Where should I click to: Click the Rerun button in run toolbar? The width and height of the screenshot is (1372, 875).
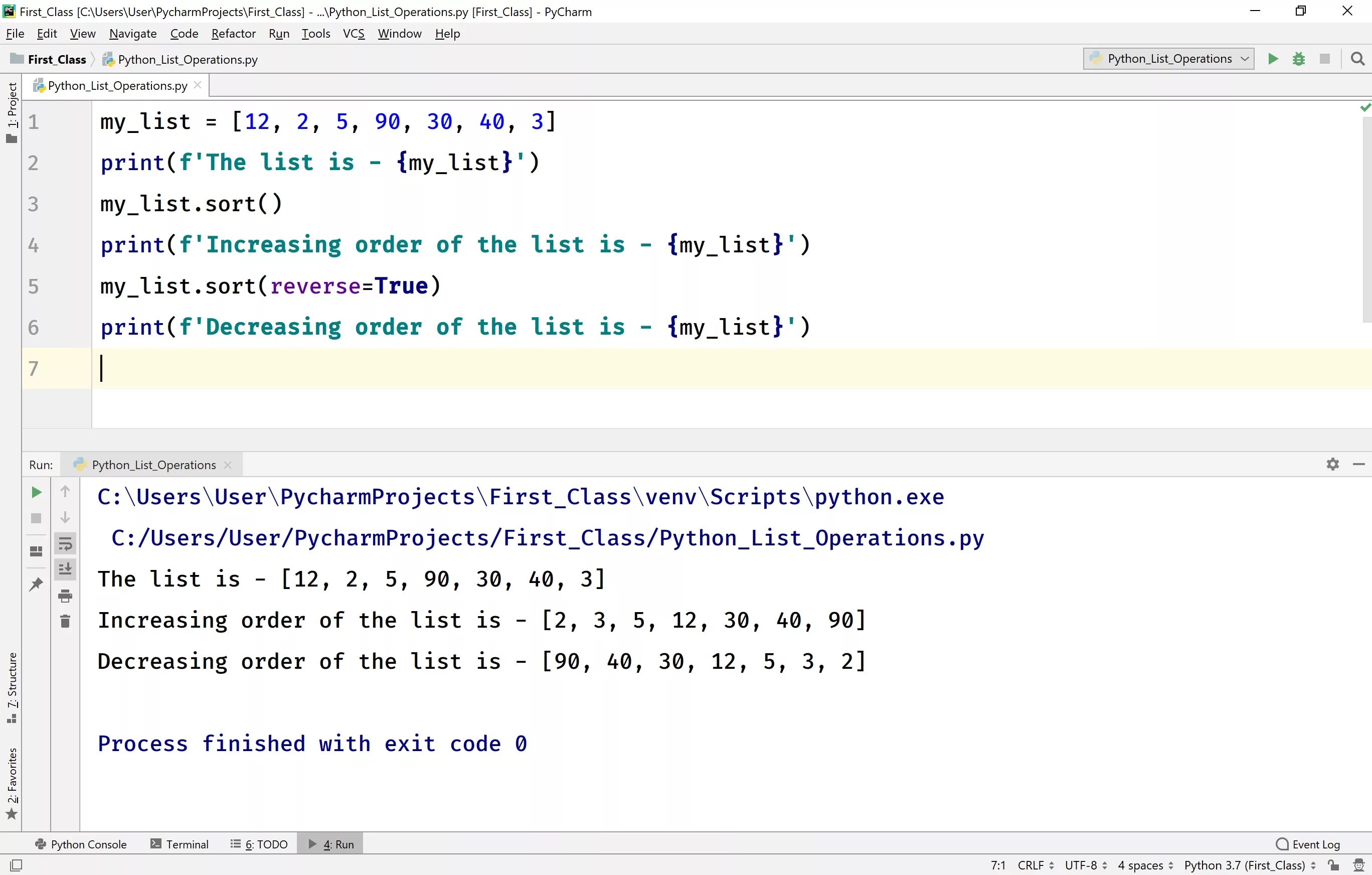(35, 493)
